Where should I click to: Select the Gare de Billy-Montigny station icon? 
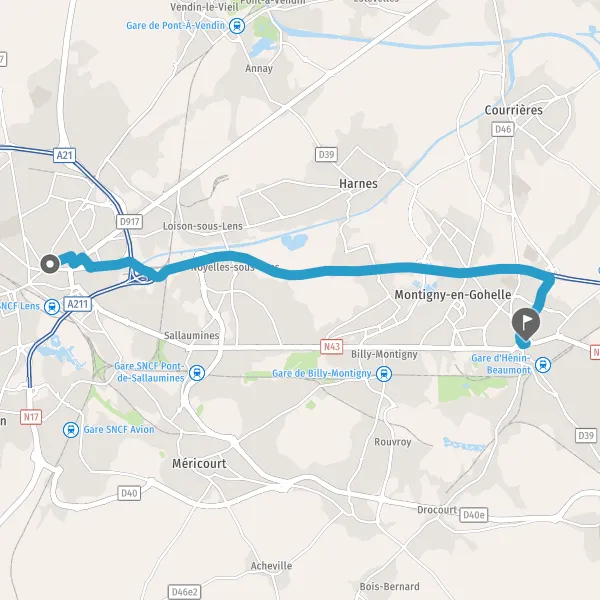coord(384,374)
